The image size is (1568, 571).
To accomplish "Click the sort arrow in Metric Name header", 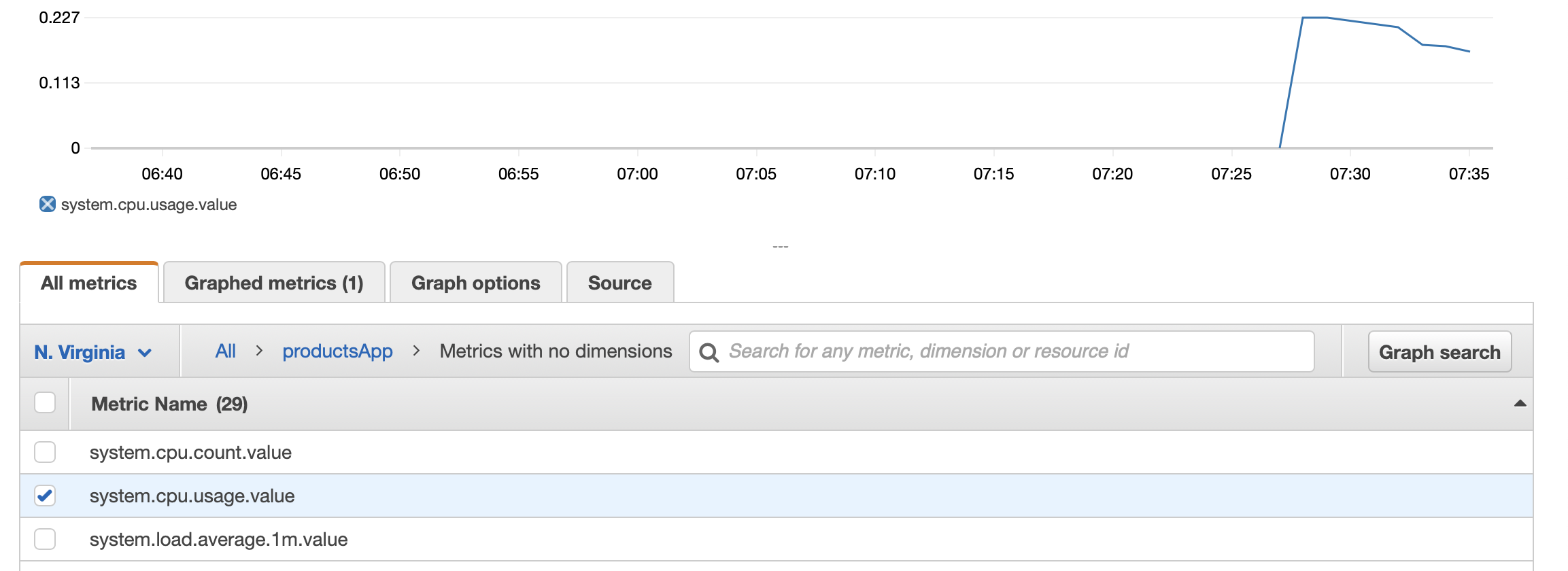I will click(x=1520, y=404).
